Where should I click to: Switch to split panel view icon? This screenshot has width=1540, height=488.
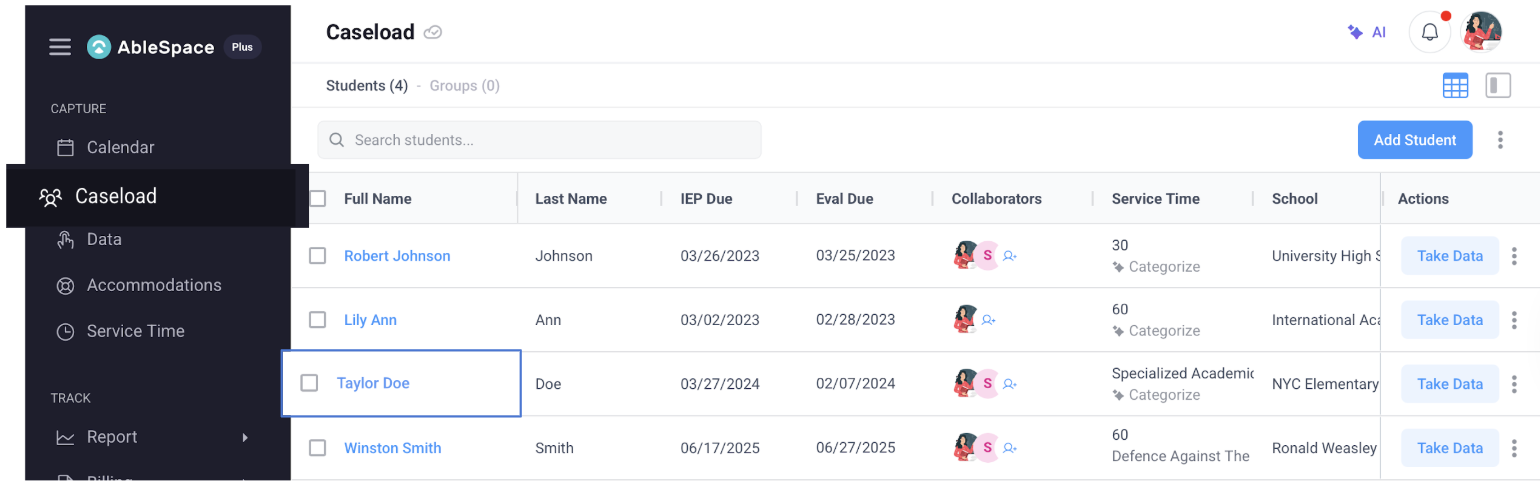click(1498, 86)
